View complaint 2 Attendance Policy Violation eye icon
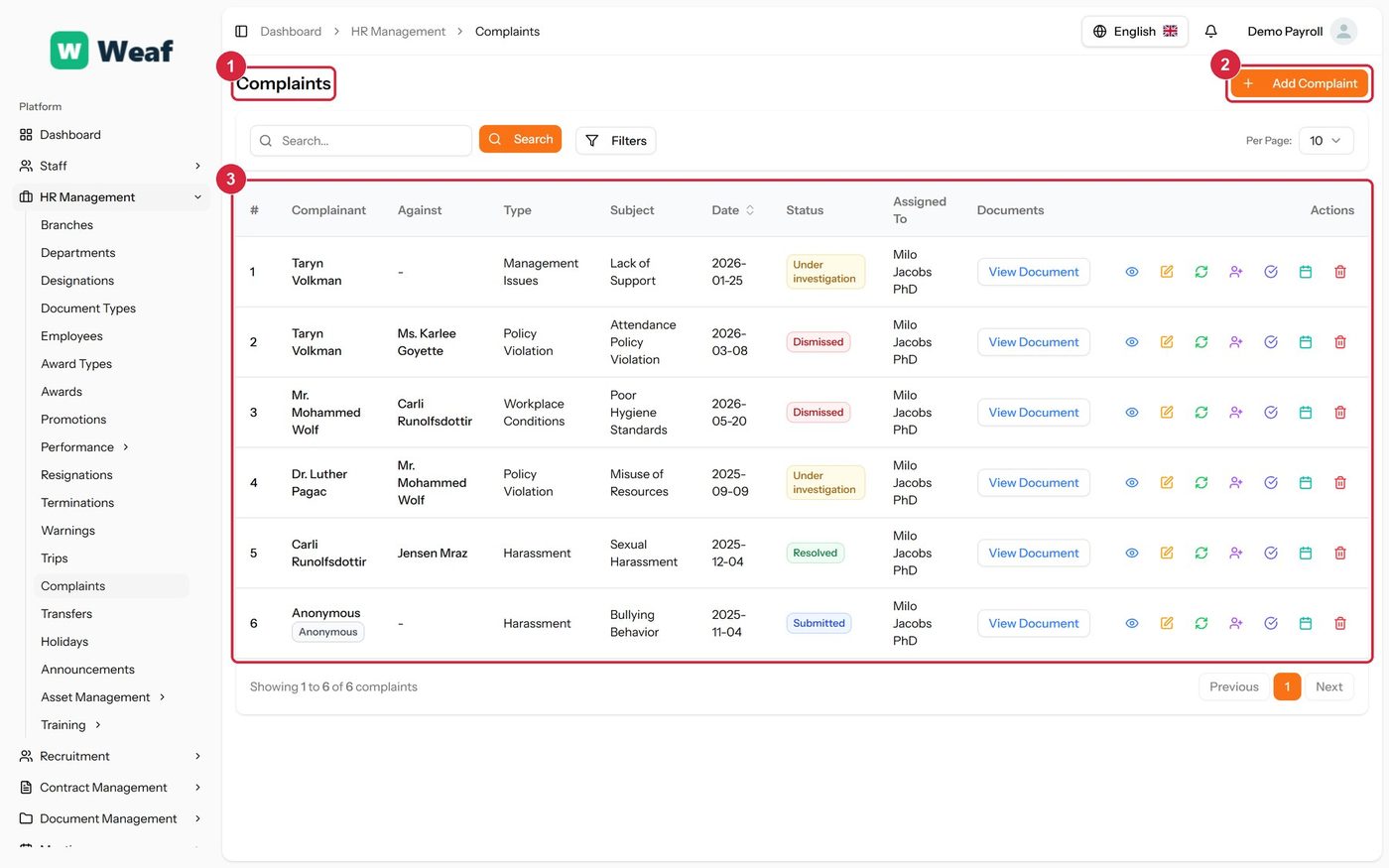 coord(1132,342)
